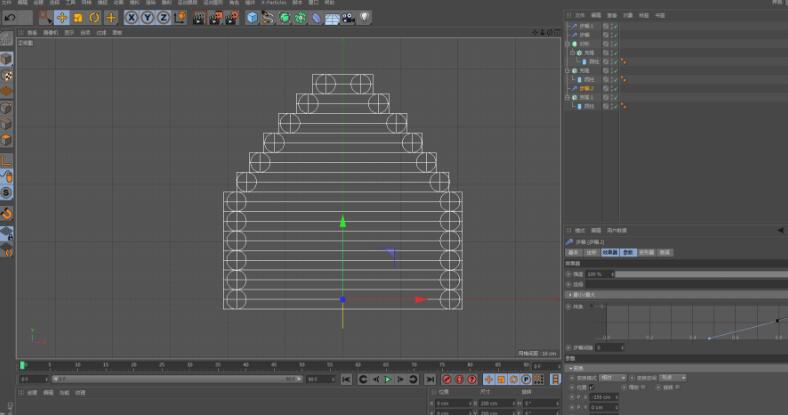Click the Light object icon
This screenshot has width=788, height=415.
click(364, 17)
